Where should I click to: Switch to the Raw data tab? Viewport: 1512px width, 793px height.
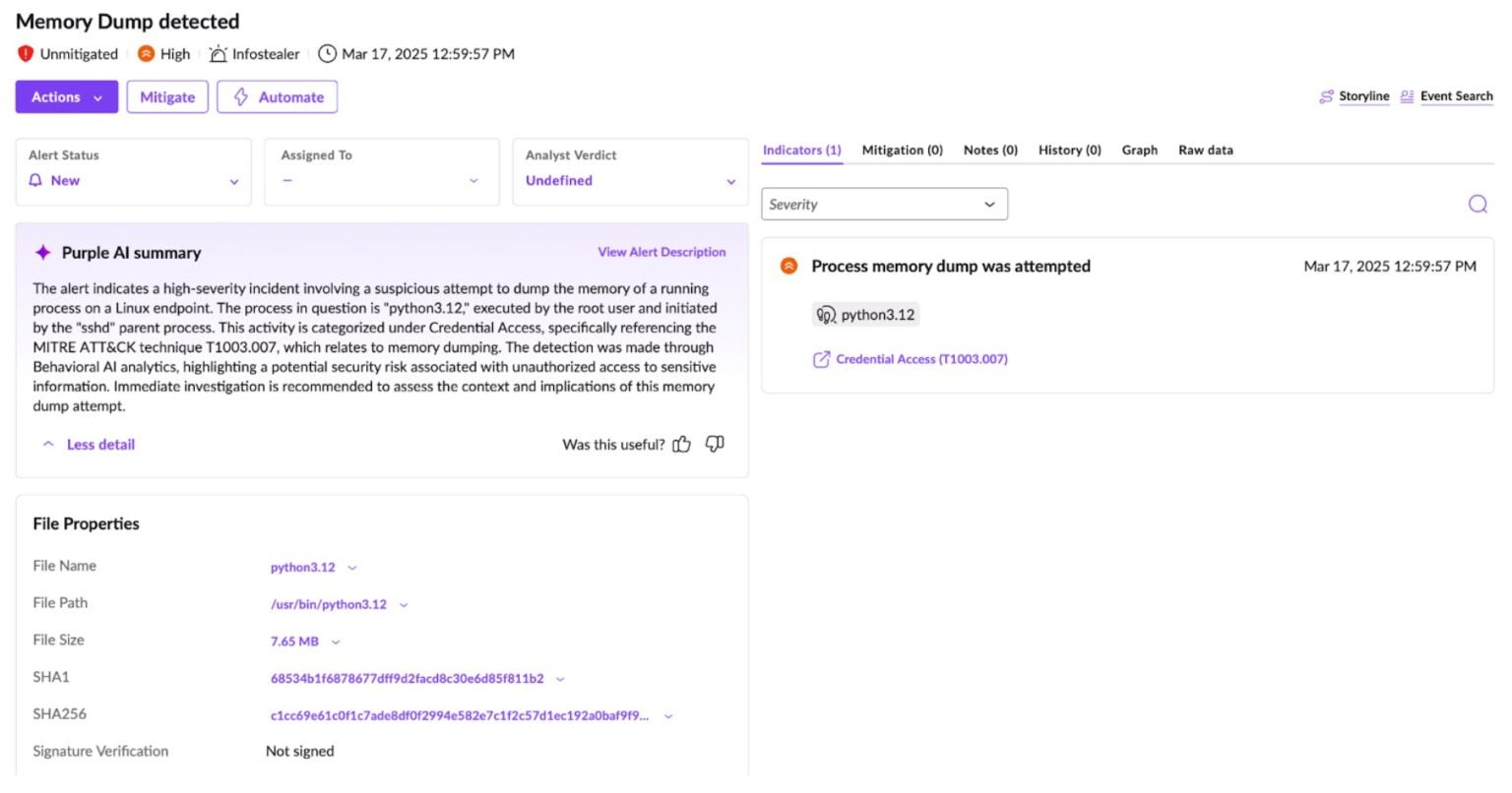pos(1205,151)
